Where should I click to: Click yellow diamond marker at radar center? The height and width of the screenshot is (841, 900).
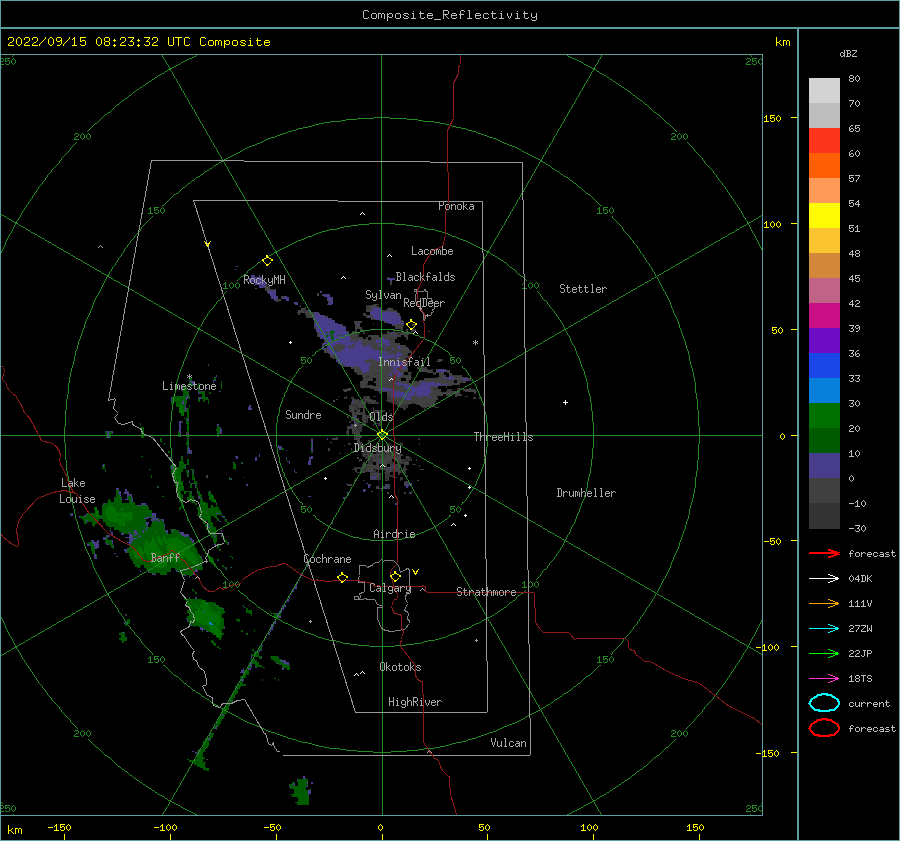click(x=382, y=435)
